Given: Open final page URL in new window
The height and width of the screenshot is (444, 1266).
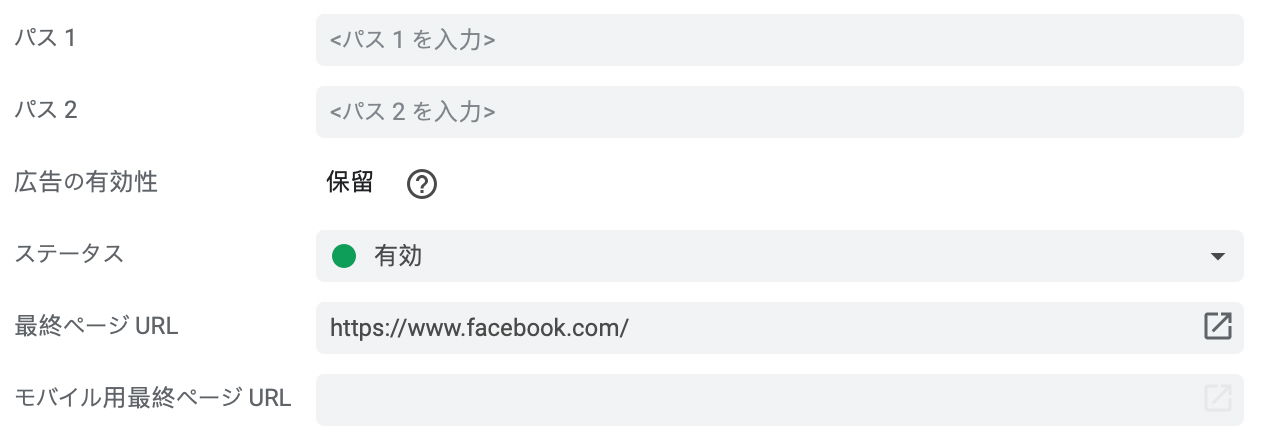Looking at the screenshot, I should (1217, 327).
